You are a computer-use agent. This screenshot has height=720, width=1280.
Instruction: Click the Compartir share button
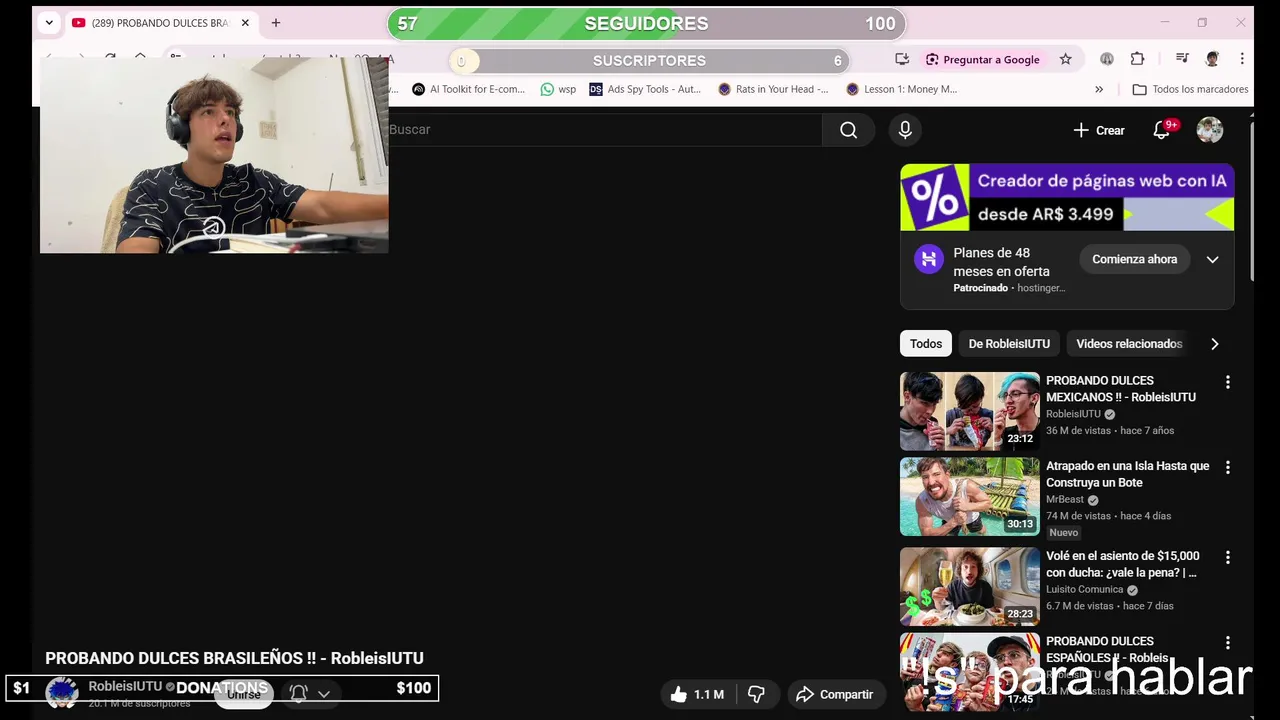835,694
